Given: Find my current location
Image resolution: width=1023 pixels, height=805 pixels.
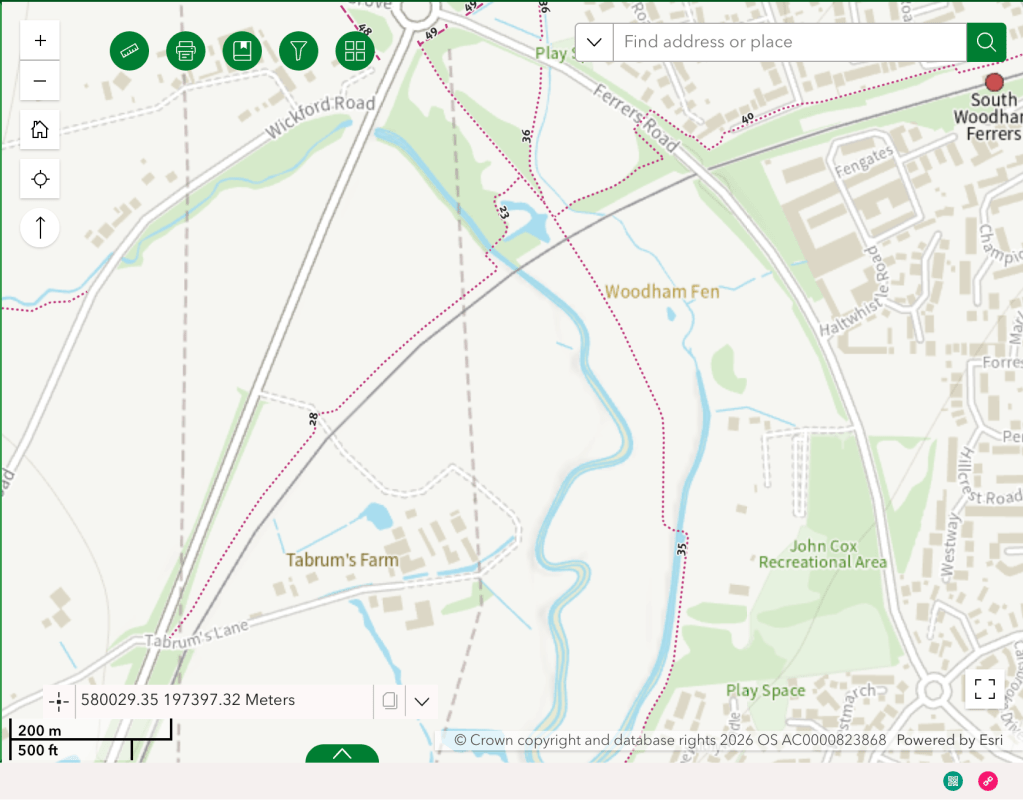Looking at the screenshot, I should click(40, 179).
